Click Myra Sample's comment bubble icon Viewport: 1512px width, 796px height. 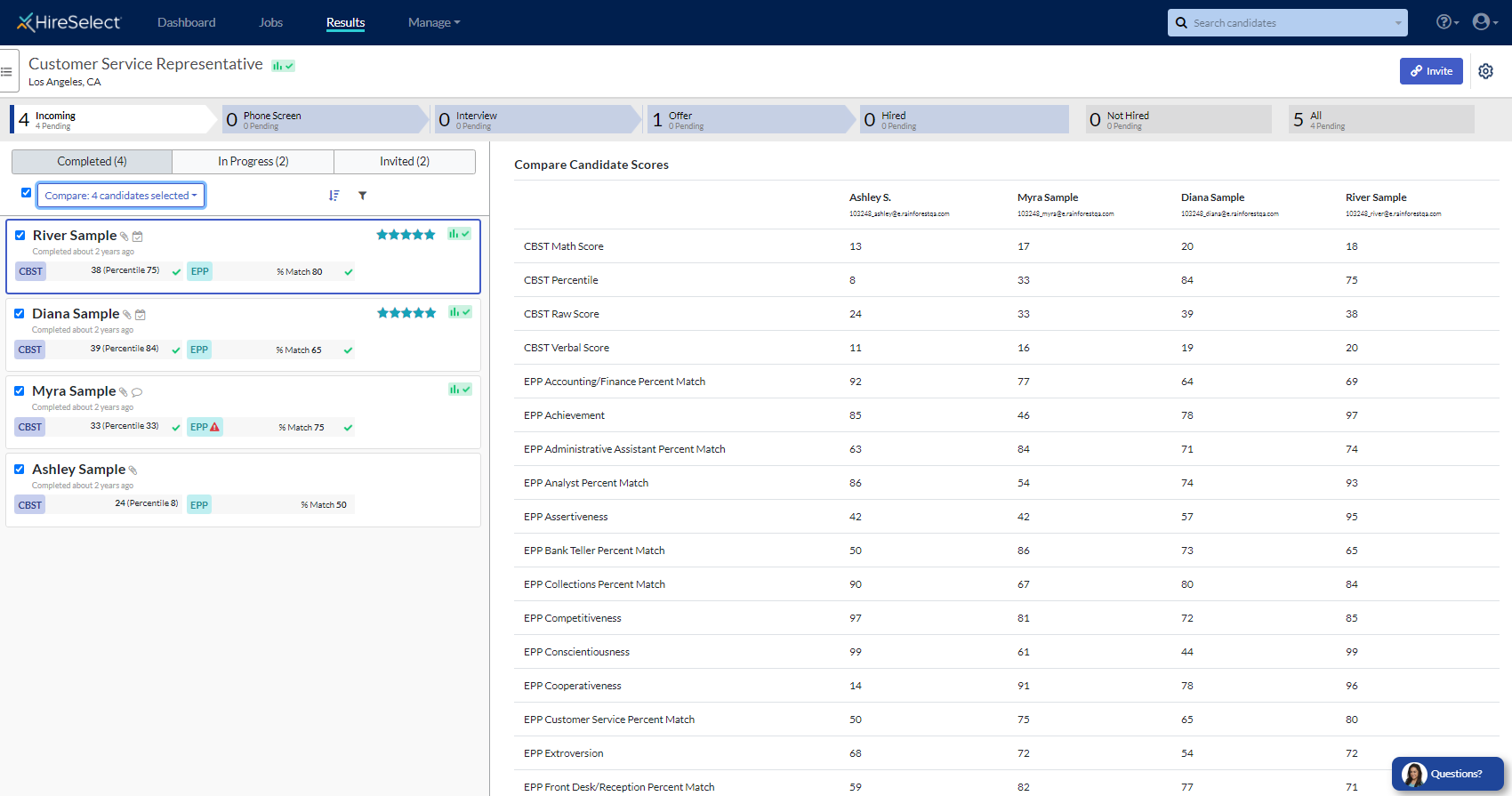click(137, 392)
